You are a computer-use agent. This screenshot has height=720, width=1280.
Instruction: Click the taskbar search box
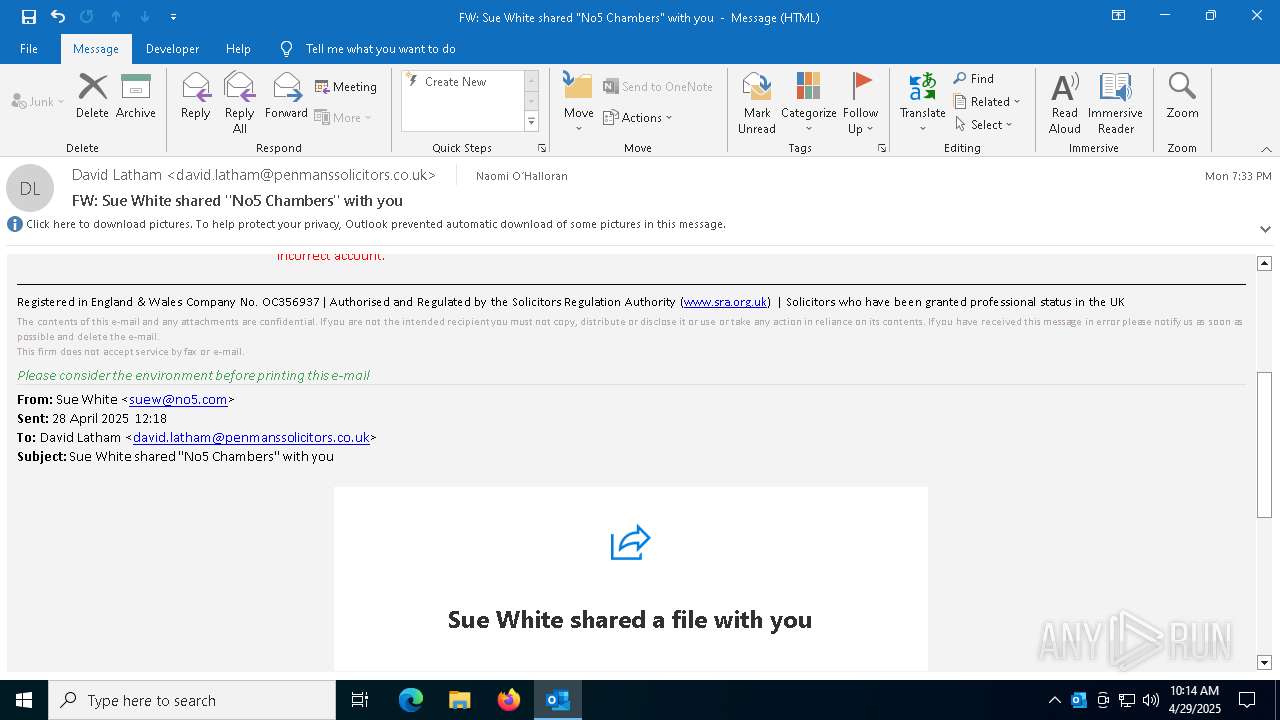(x=192, y=700)
